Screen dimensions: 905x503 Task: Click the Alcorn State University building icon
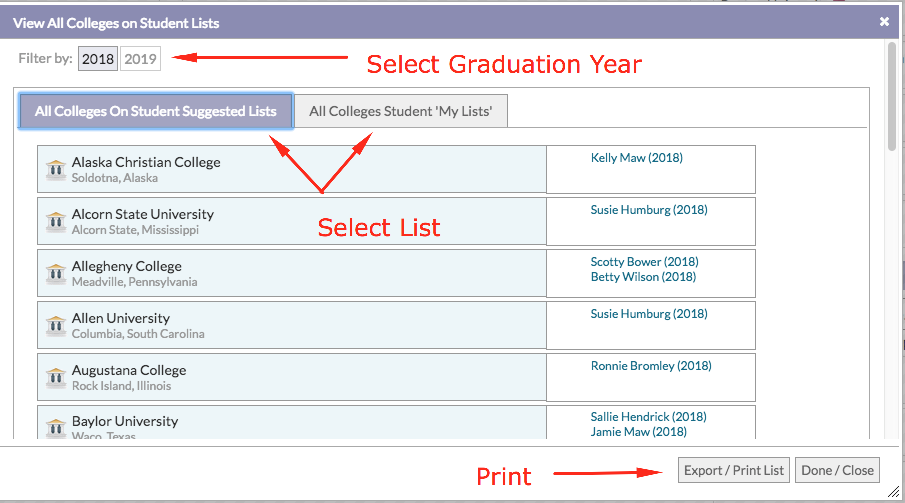tap(56, 222)
